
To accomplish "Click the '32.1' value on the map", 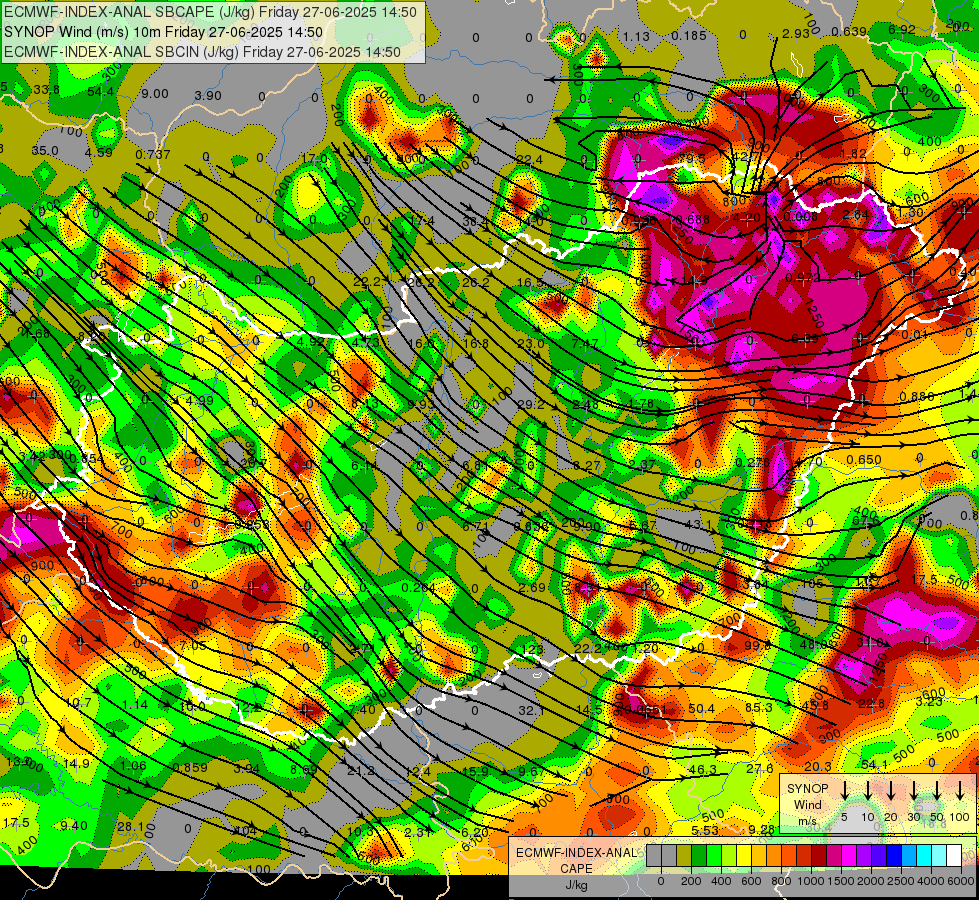I will tap(531, 711).
